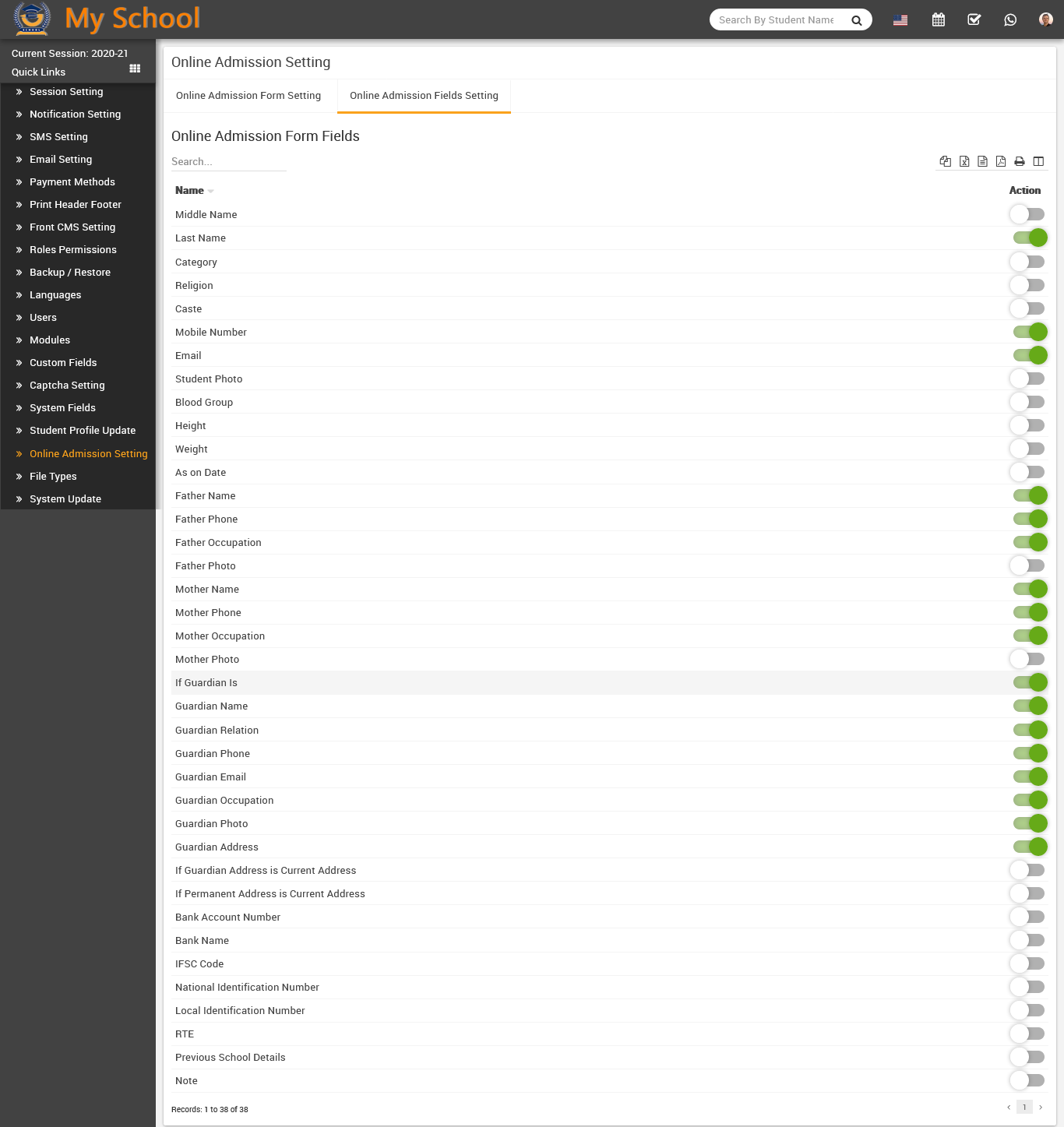Open the calendar icon in header
The width and height of the screenshot is (1064, 1127).
[x=938, y=20]
